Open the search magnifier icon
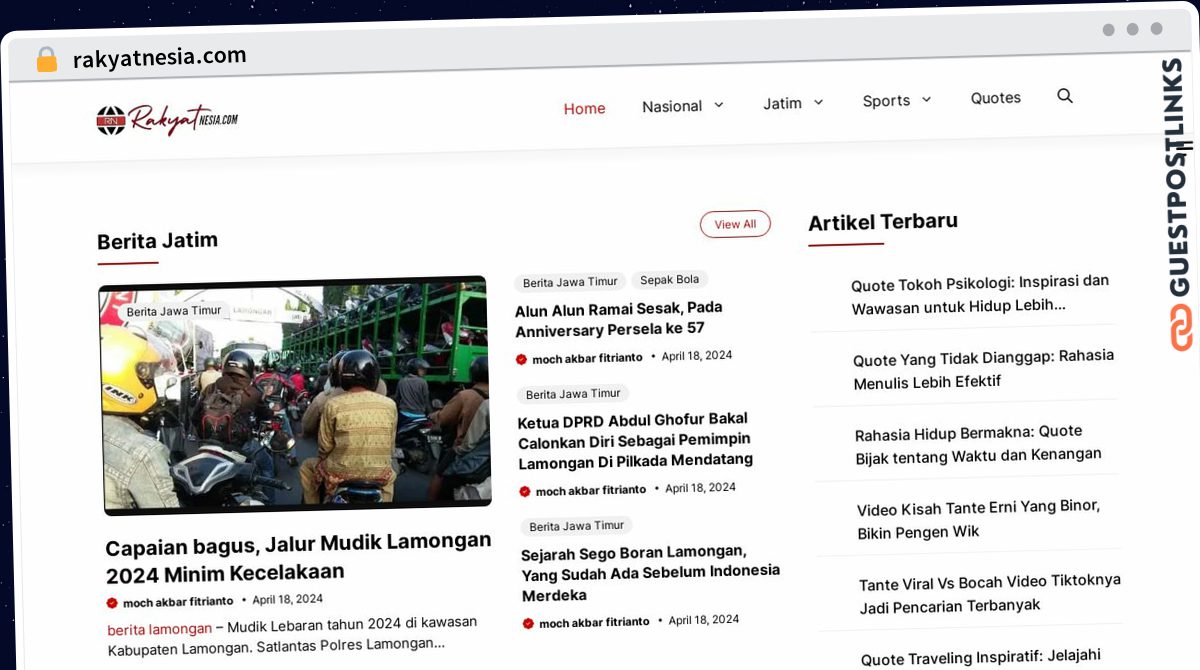The width and height of the screenshot is (1200, 670). pyautogui.click(x=1065, y=96)
